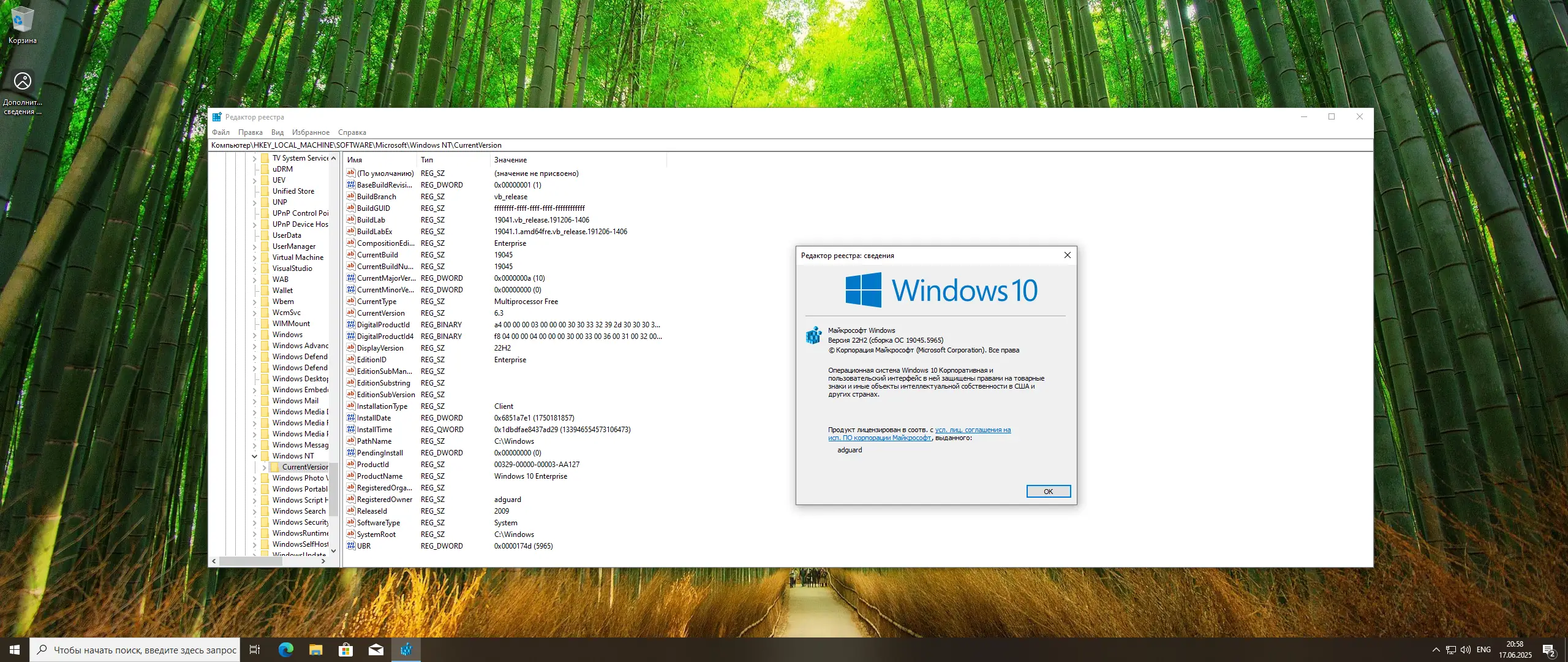The width and height of the screenshot is (1568, 662).
Task: Collapse the Windows NT tree node
Action: (x=255, y=456)
